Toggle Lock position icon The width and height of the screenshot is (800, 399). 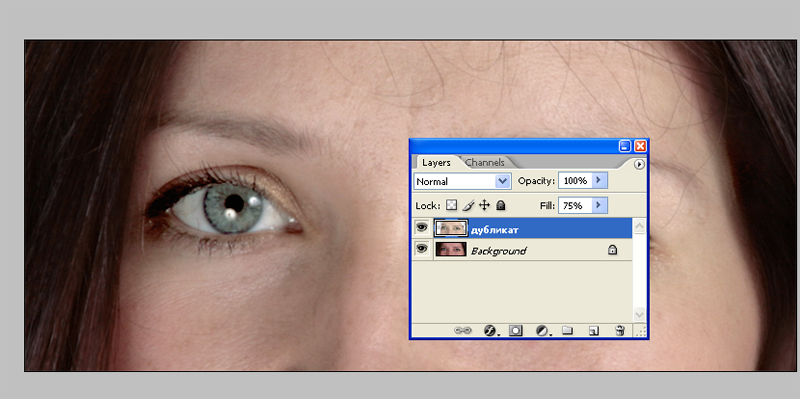[x=484, y=205]
